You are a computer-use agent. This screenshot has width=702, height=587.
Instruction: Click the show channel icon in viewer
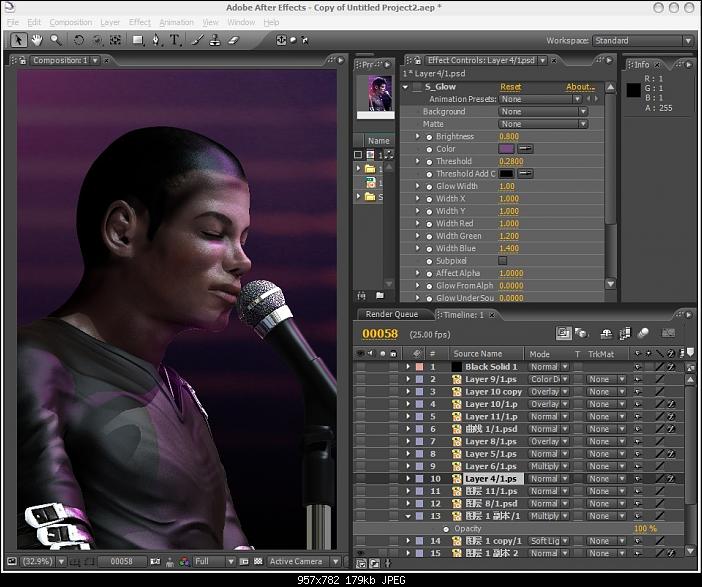(x=184, y=561)
